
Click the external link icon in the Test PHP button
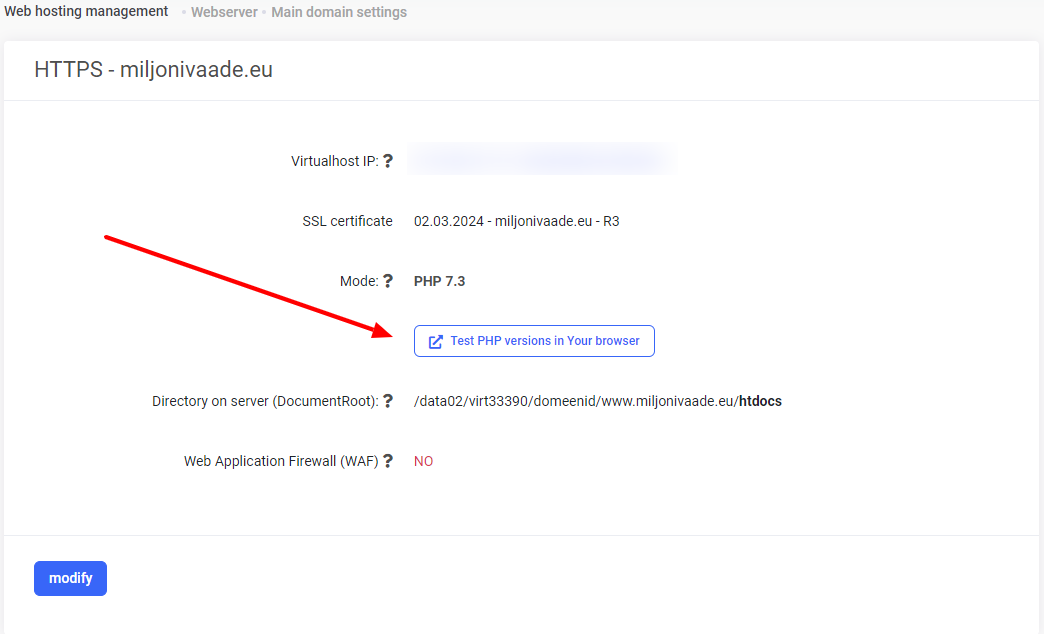click(x=435, y=341)
